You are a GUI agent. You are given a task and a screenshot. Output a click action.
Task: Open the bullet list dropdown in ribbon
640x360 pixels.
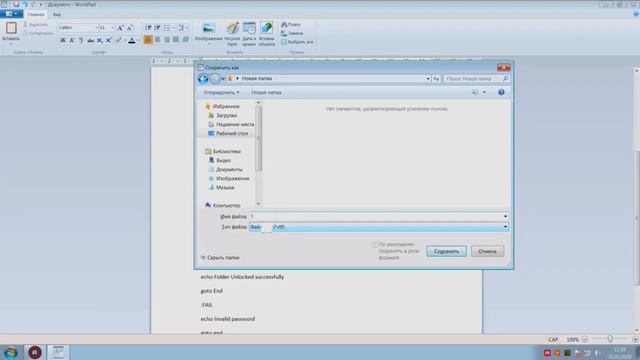[x=173, y=28]
